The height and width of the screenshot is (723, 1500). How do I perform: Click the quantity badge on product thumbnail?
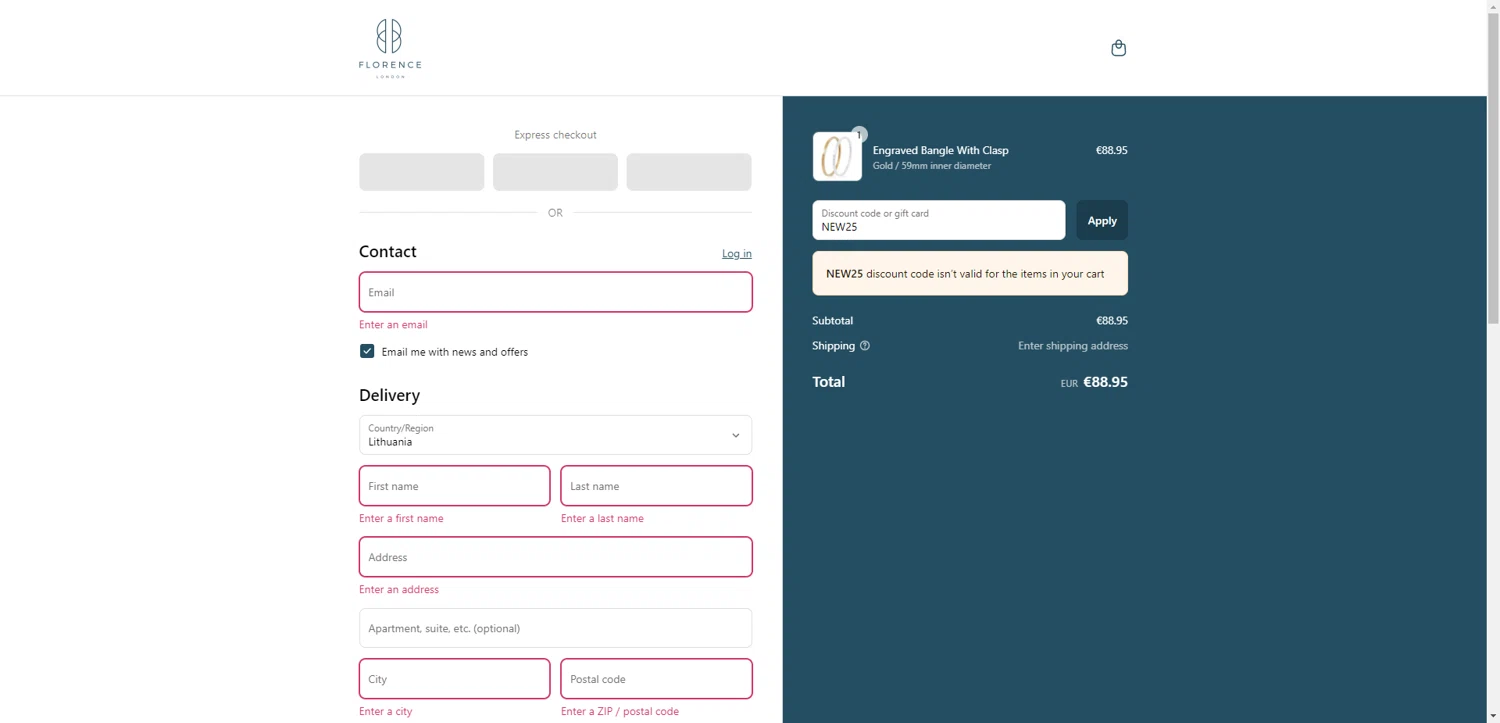(x=859, y=135)
